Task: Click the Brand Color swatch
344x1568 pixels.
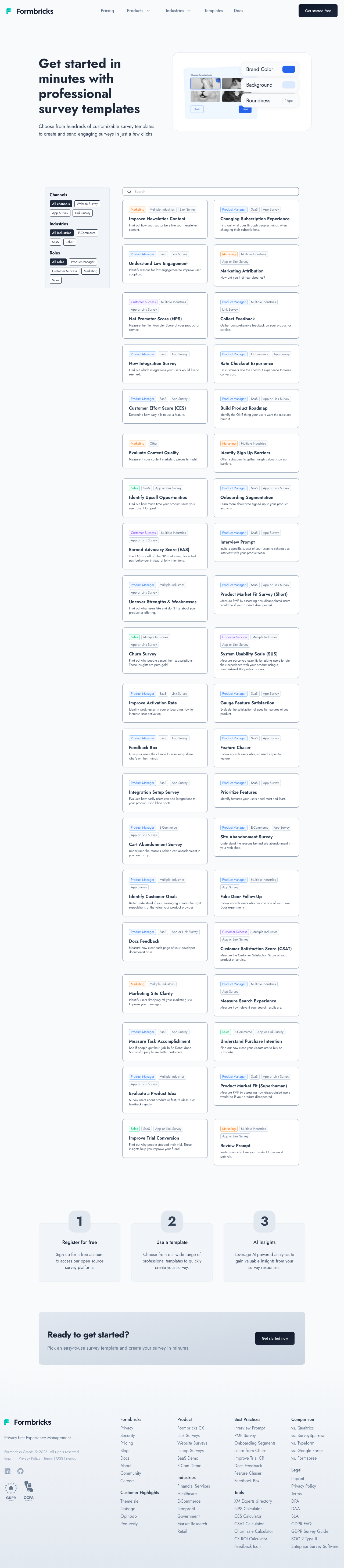Action: click(x=289, y=69)
